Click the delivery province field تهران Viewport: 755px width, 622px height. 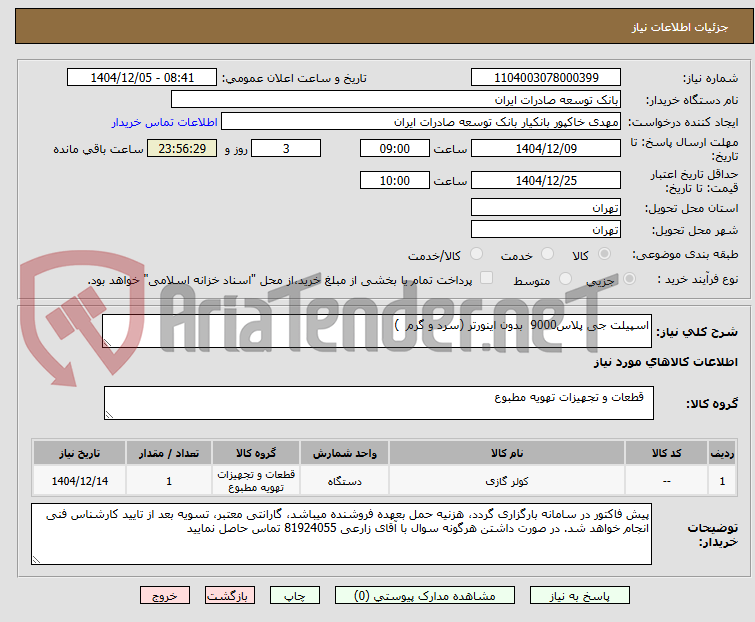point(546,207)
